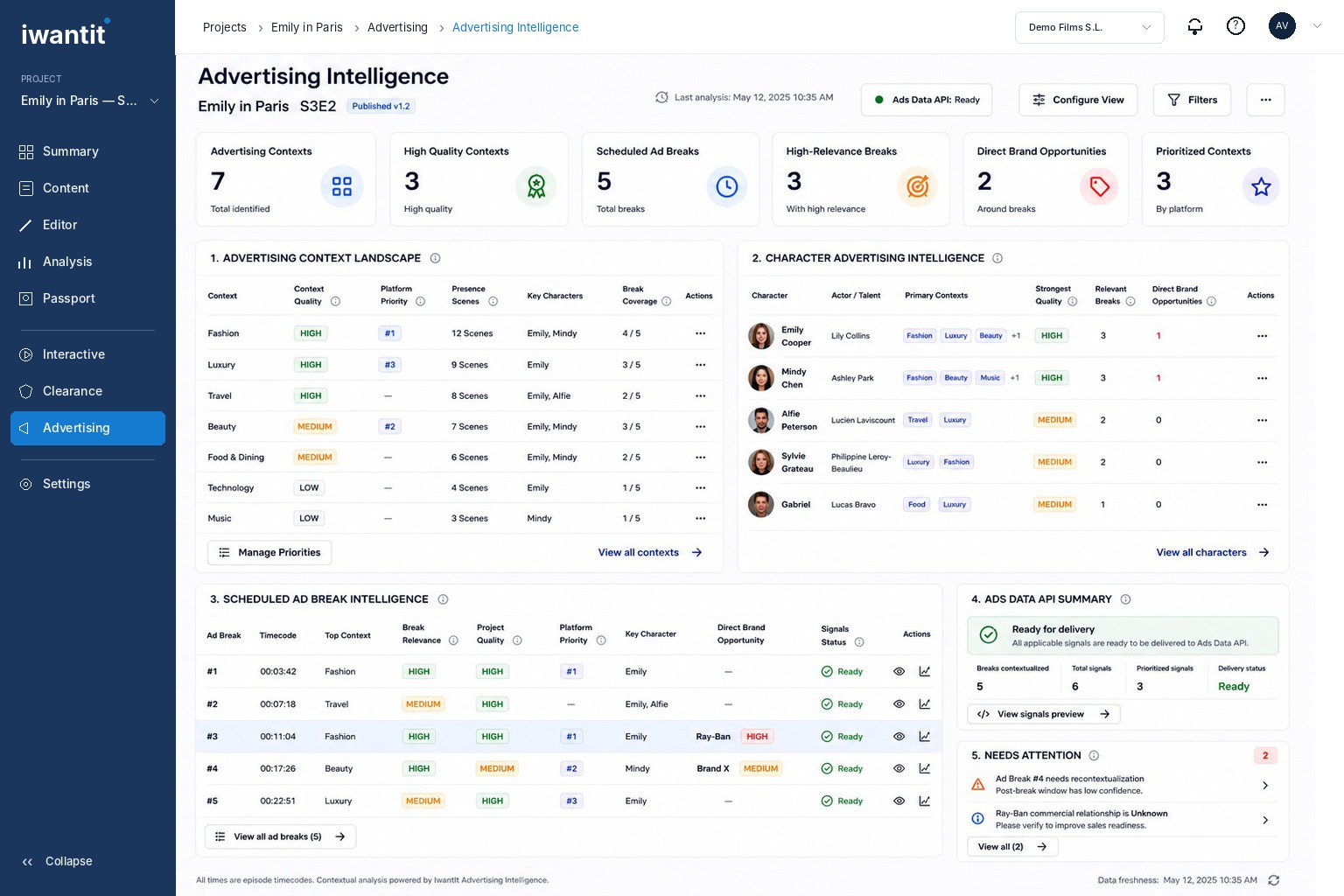Open analytics chart icon for ad break #4
This screenshot has width=1344, height=896.
point(925,769)
